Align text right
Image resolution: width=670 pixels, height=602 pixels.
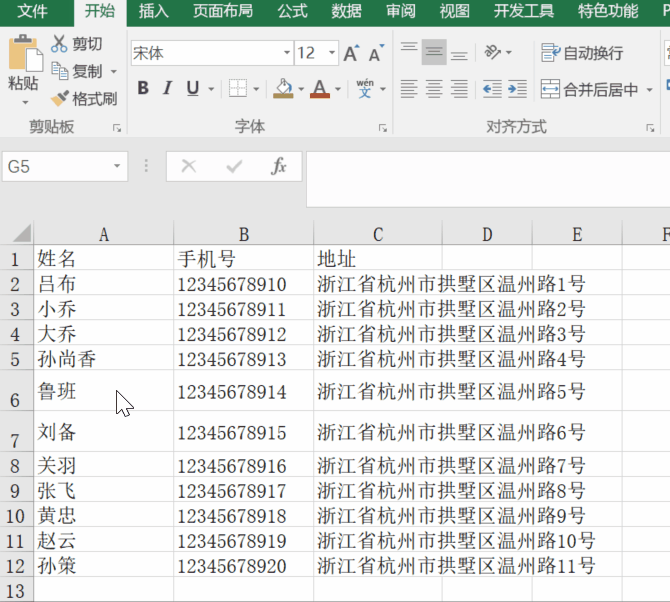click(x=459, y=89)
